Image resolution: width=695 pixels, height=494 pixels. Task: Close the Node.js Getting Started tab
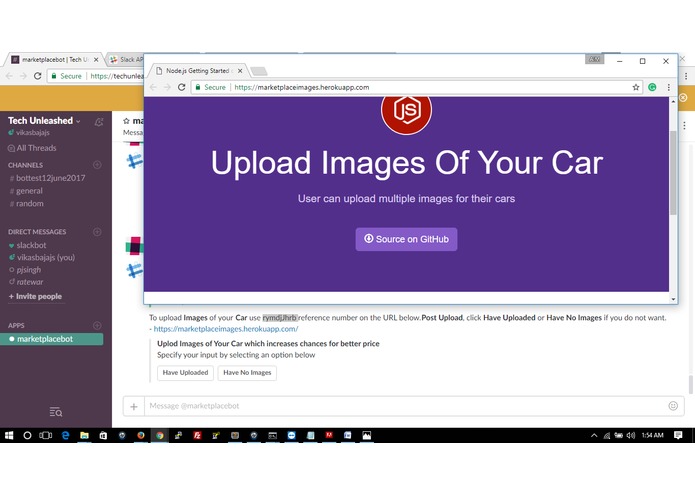tap(240, 71)
